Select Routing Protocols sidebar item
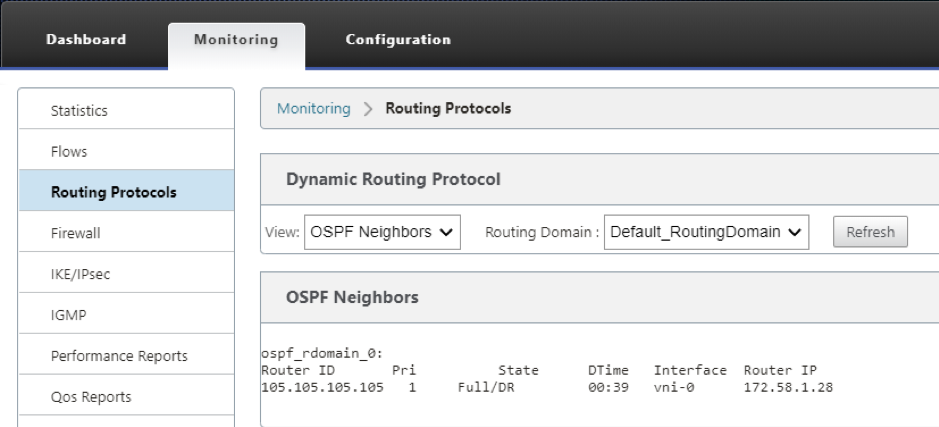Image resolution: width=939 pixels, height=427 pixels. pyautogui.click(x=126, y=192)
